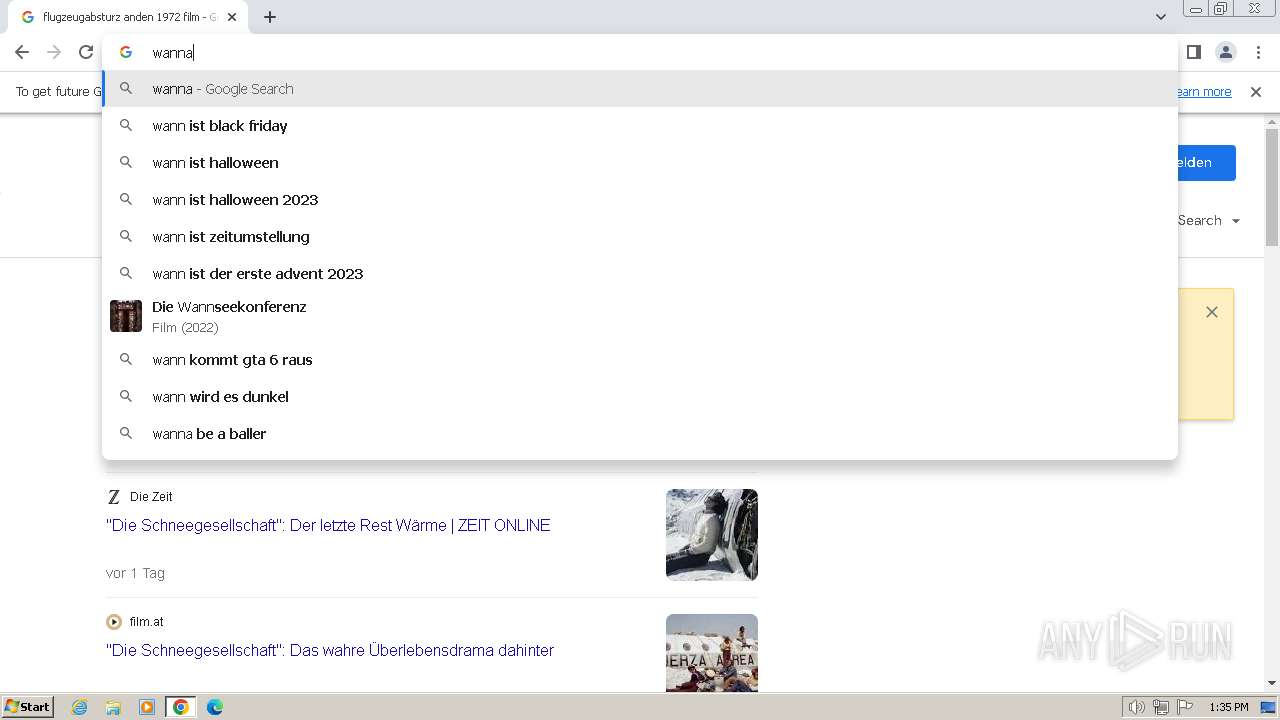
Task: Click search icon beside 'wann ist black friday'
Action: pos(126,126)
